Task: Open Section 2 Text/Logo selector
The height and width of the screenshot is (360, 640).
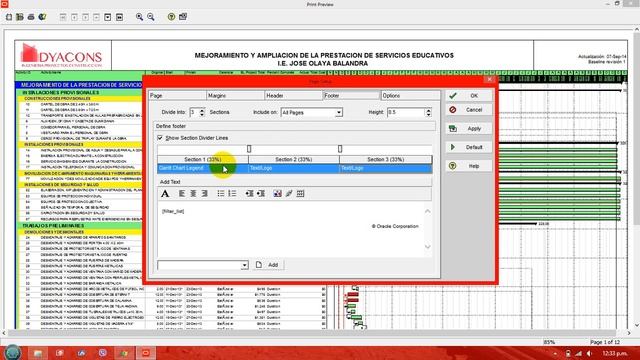Action: [294, 168]
